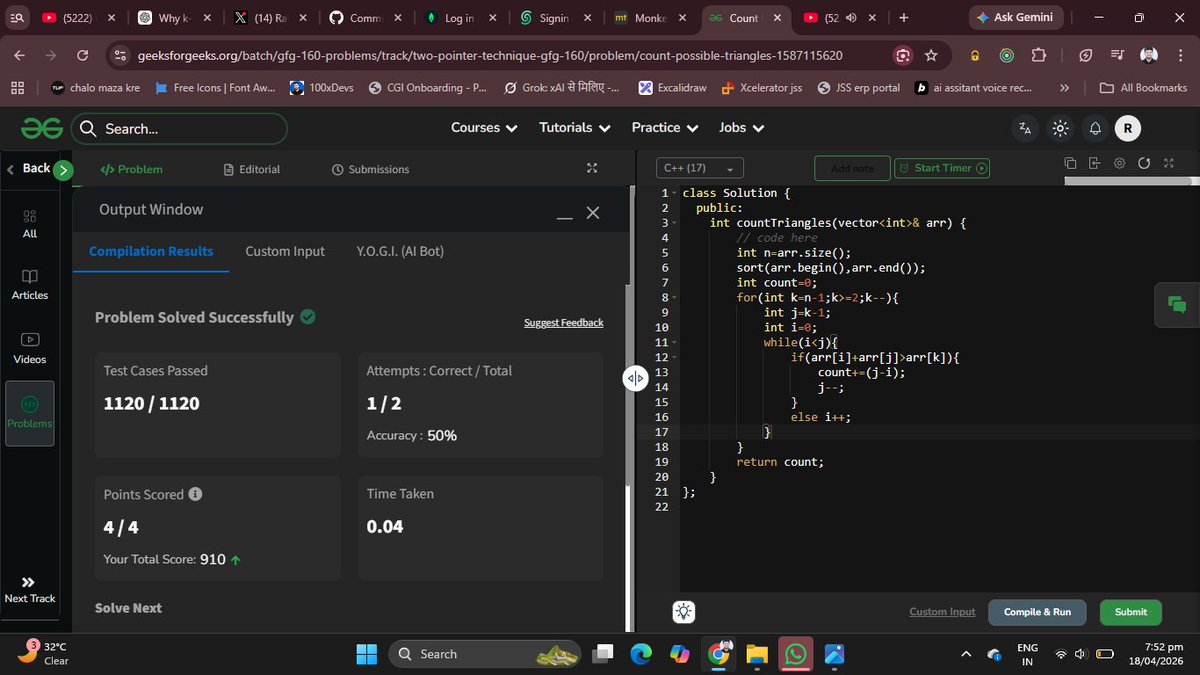Show hidden system tray icons
The height and width of the screenshot is (675, 1200).
click(965, 654)
